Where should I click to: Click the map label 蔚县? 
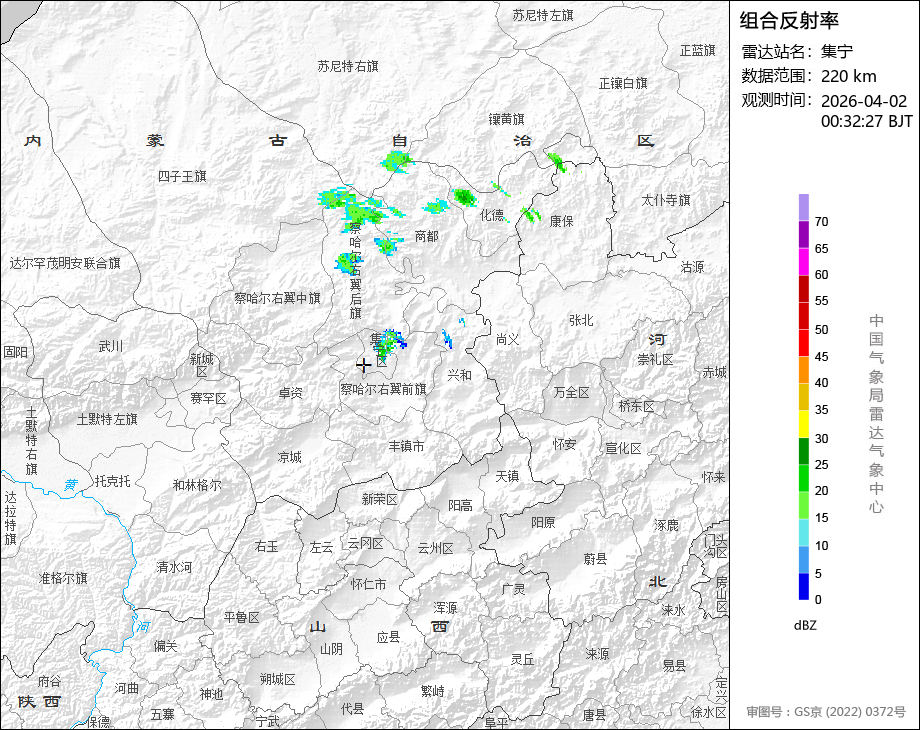596,560
